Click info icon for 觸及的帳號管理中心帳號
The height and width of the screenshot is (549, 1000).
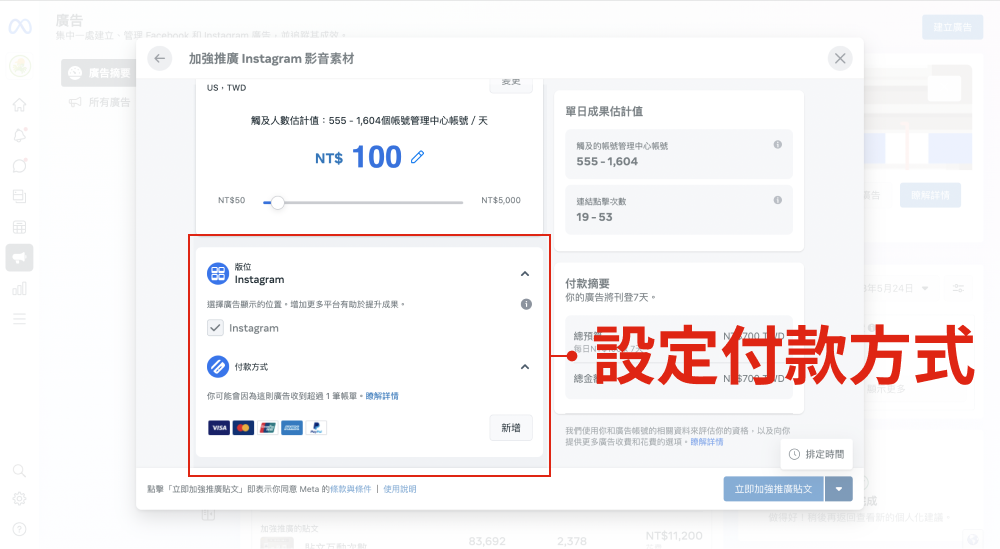777,145
